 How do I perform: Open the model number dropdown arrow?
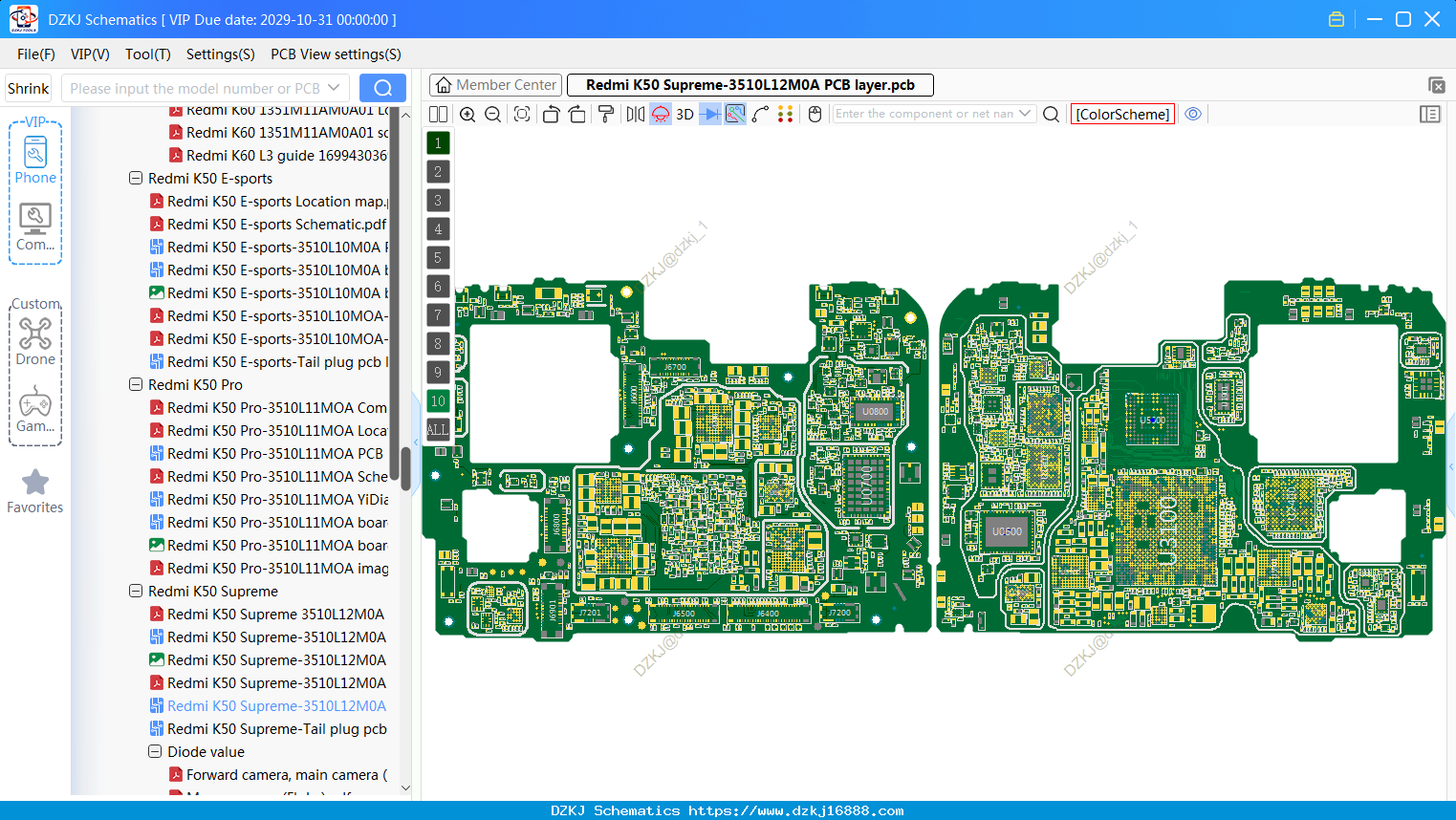click(x=334, y=88)
